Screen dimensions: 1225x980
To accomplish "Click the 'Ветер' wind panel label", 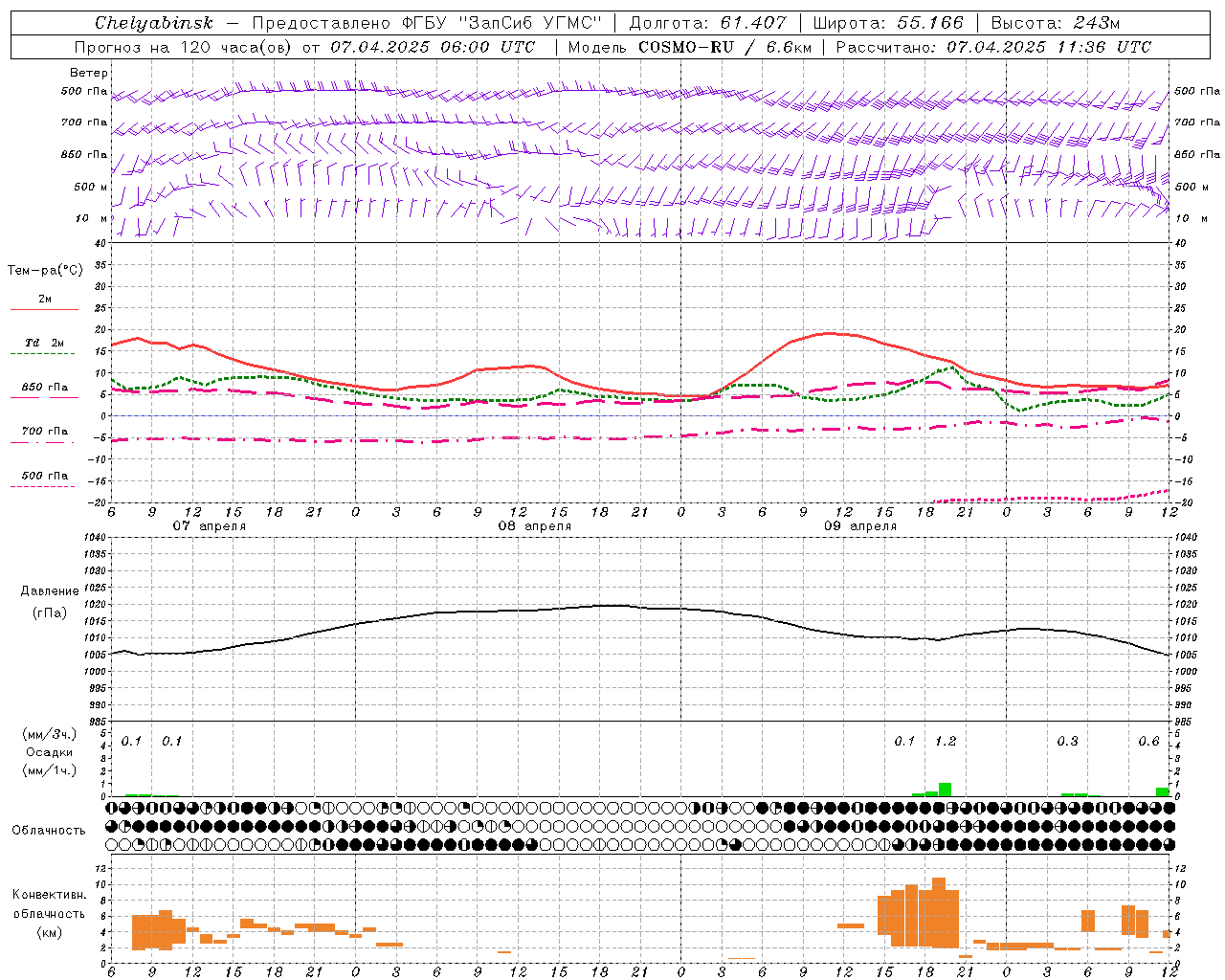I will [89, 73].
